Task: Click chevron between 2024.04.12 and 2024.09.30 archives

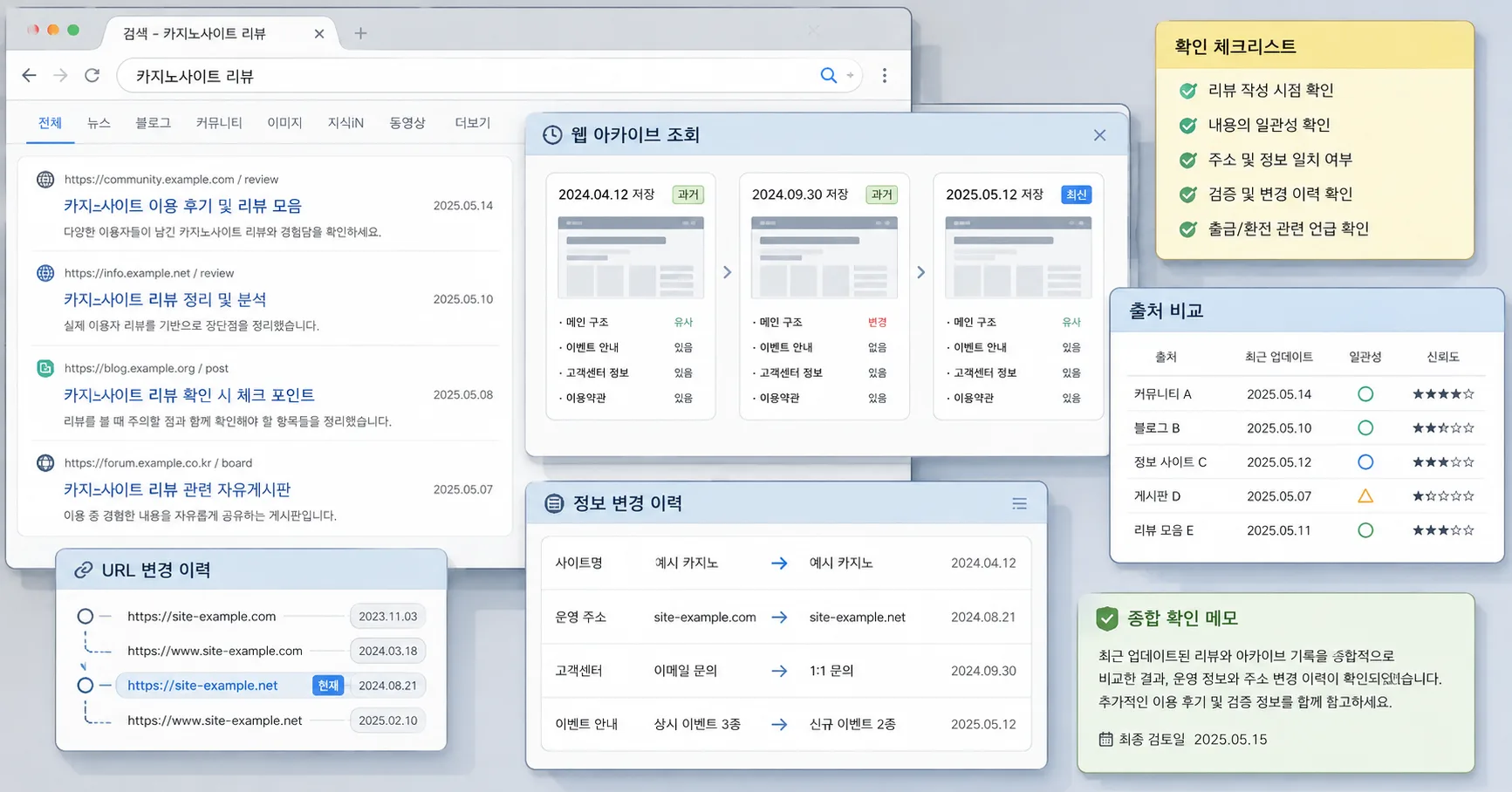Action: 728,272
